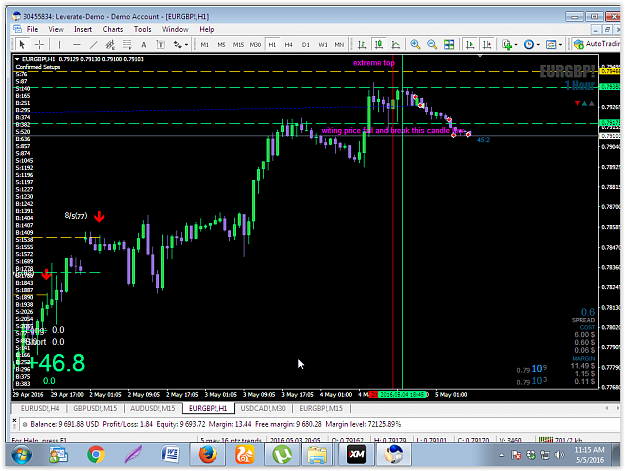The height and width of the screenshot is (471, 625).
Task: Toggle the H1 timeframe button
Action: pos(272,44)
